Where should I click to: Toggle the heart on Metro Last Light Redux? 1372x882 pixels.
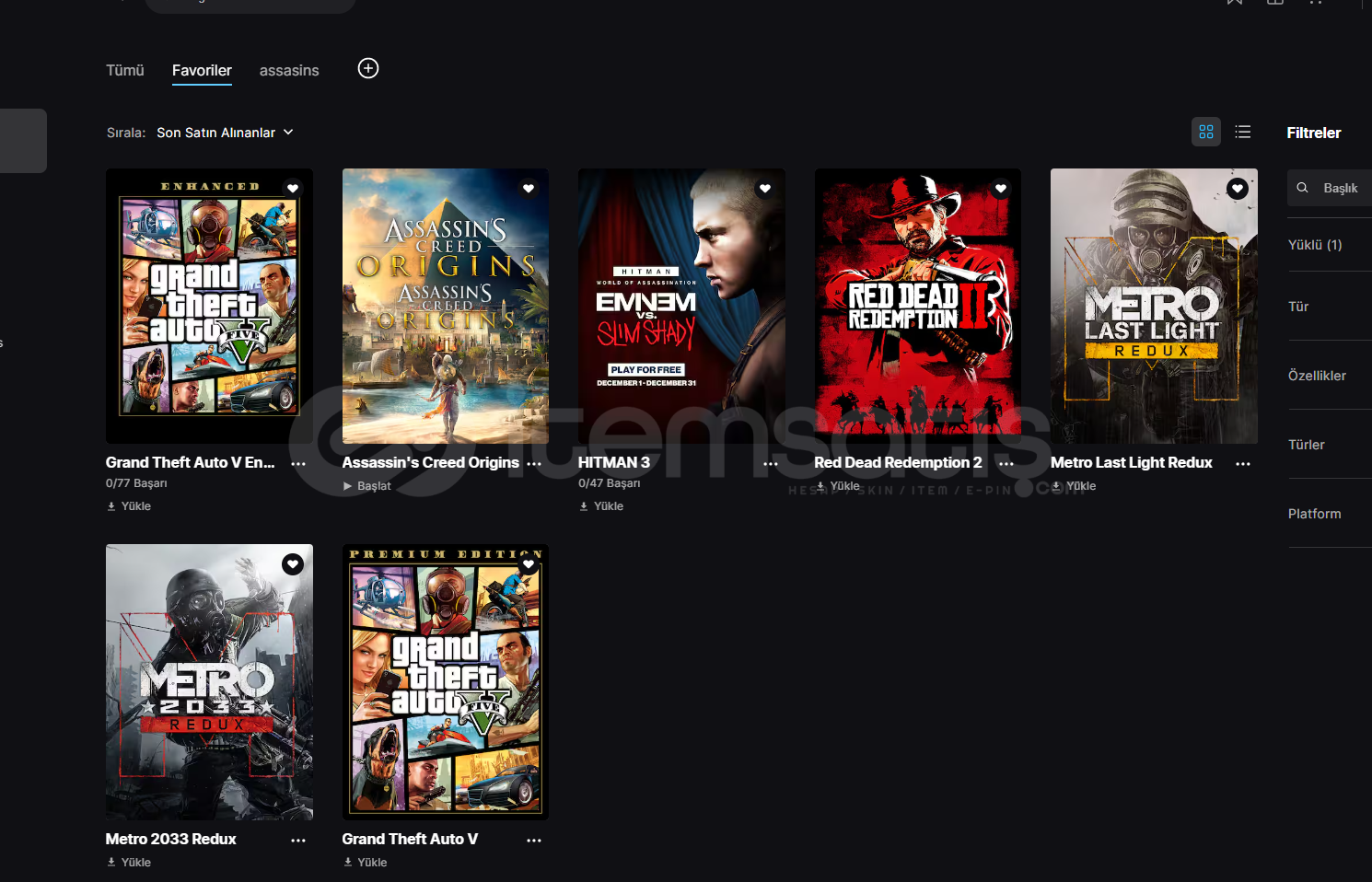point(1238,189)
